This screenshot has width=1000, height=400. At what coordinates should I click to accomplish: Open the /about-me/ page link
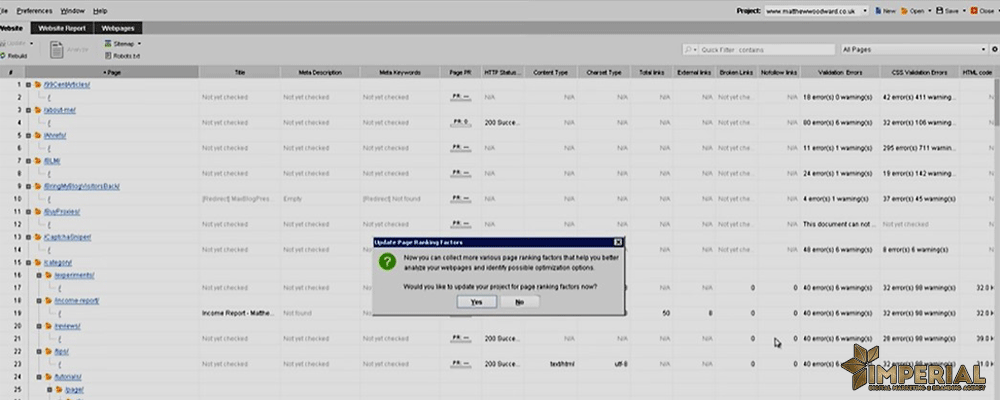click(x=59, y=110)
